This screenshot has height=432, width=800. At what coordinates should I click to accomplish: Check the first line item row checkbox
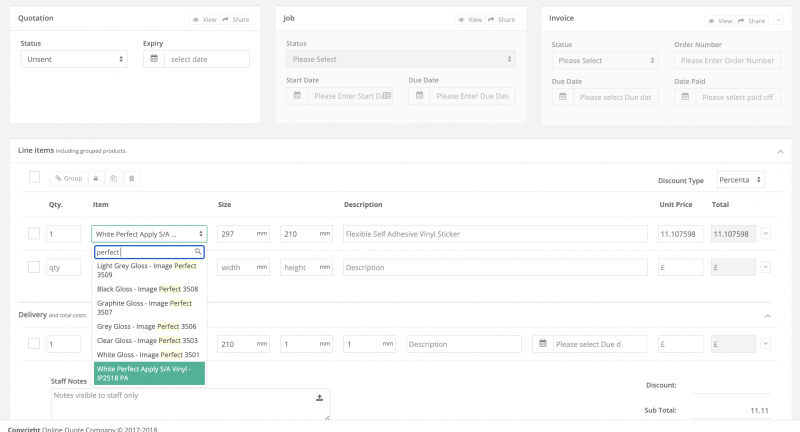pos(34,233)
